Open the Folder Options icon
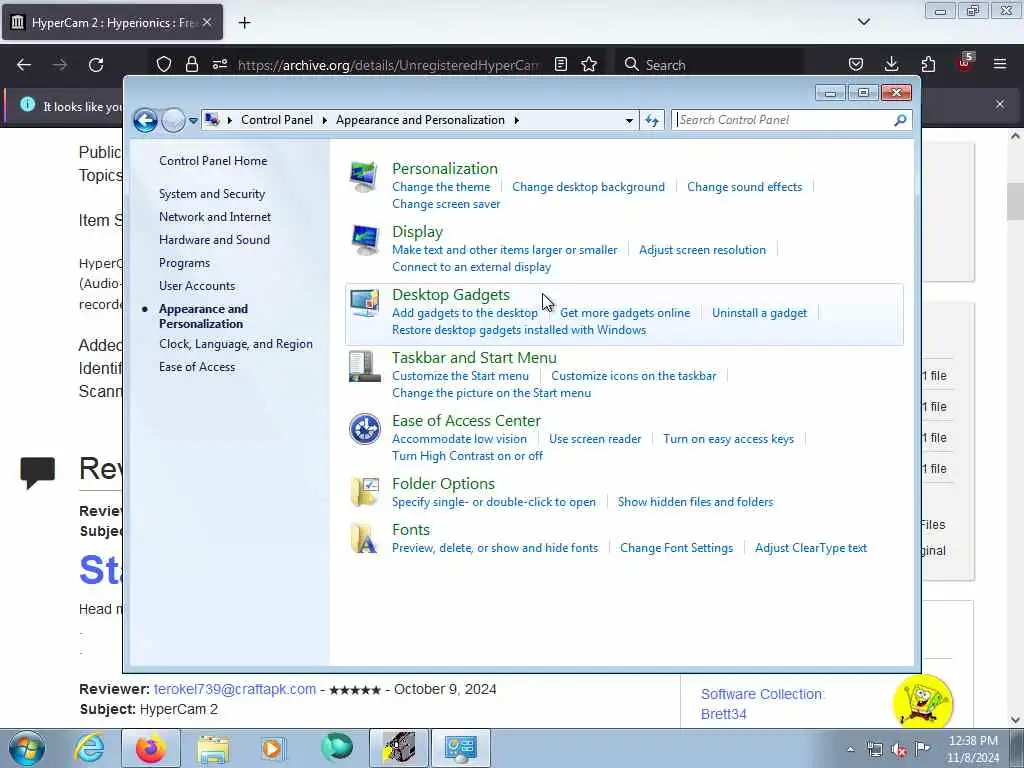1024x768 pixels. 364,492
